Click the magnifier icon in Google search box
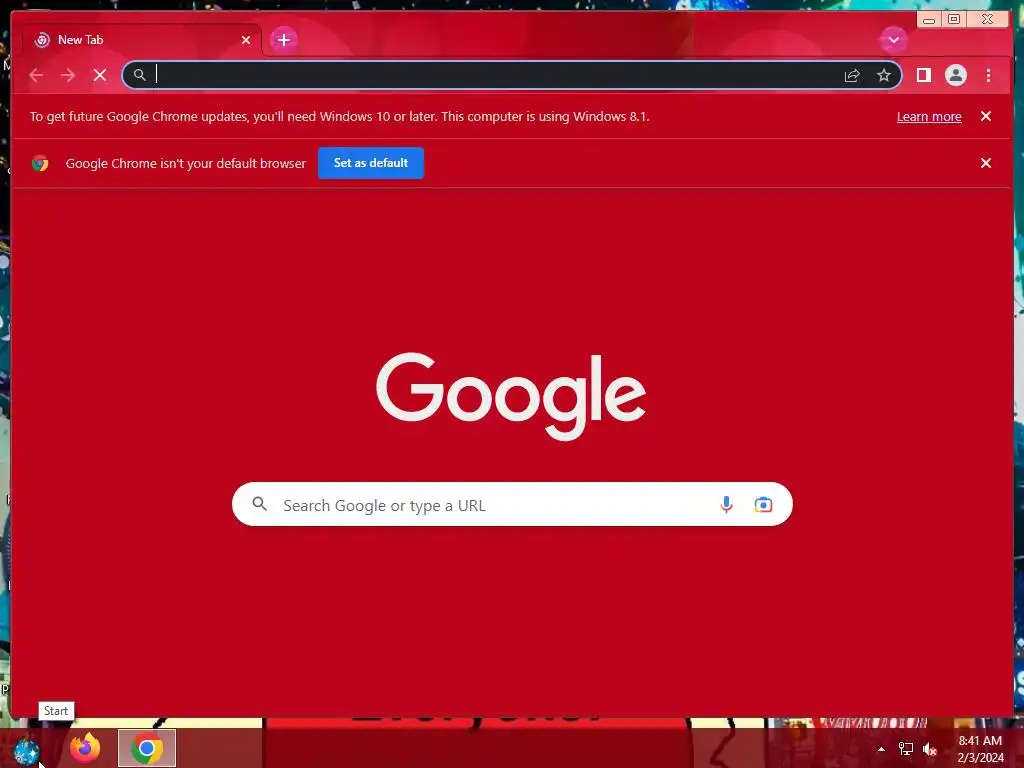1024x768 pixels. coord(259,504)
